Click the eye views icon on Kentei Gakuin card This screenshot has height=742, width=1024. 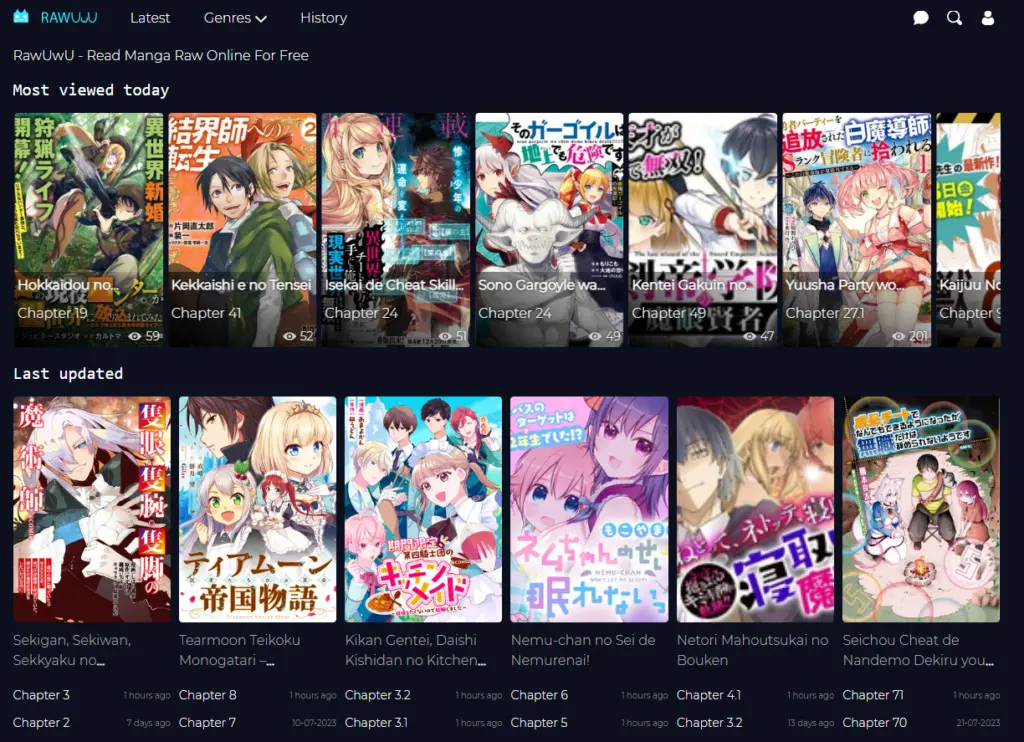(x=750, y=336)
